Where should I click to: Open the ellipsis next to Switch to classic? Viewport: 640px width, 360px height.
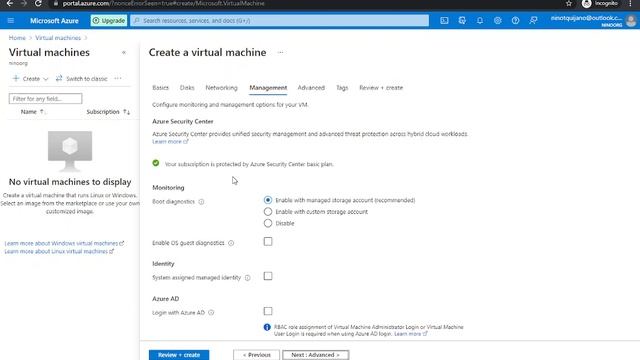tap(118, 78)
